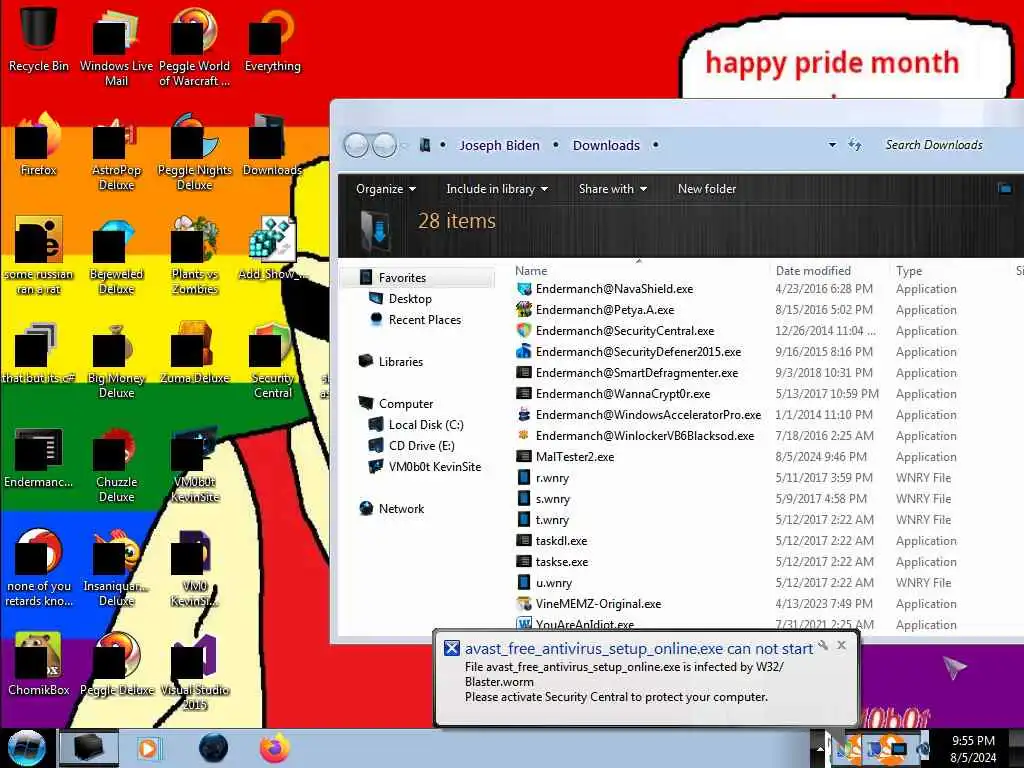This screenshot has height=768, width=1024.
Task: Click the Downloads breadcrumb in the address bar
Action: (606, 146)
